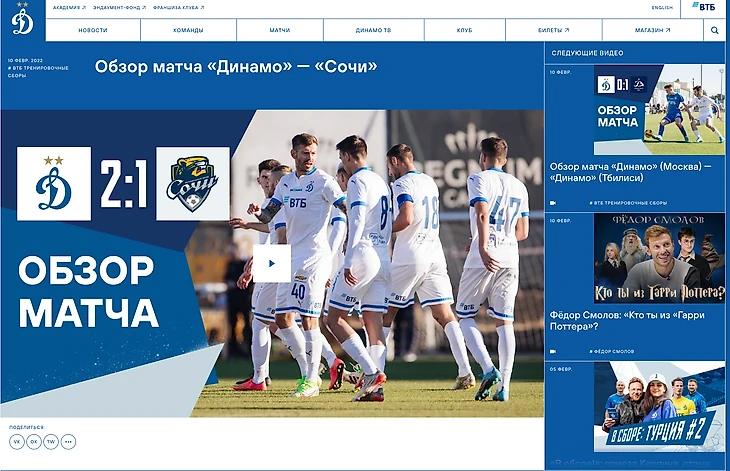
Task: Open Фёдор Смолов «Кто ты из Гарри Поттера» title
Action: coord(627,321)
